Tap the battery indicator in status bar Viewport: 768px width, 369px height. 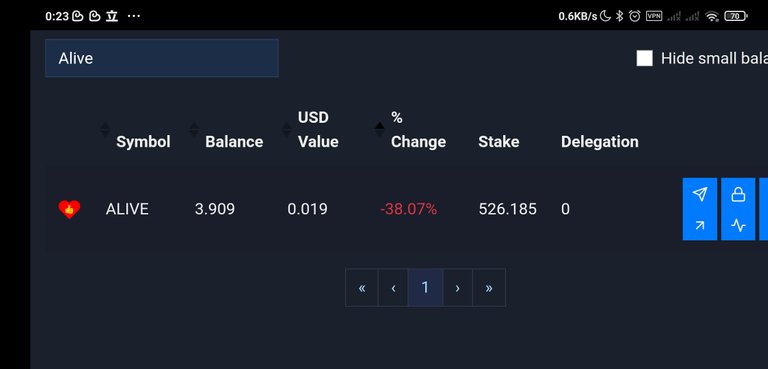736,16
